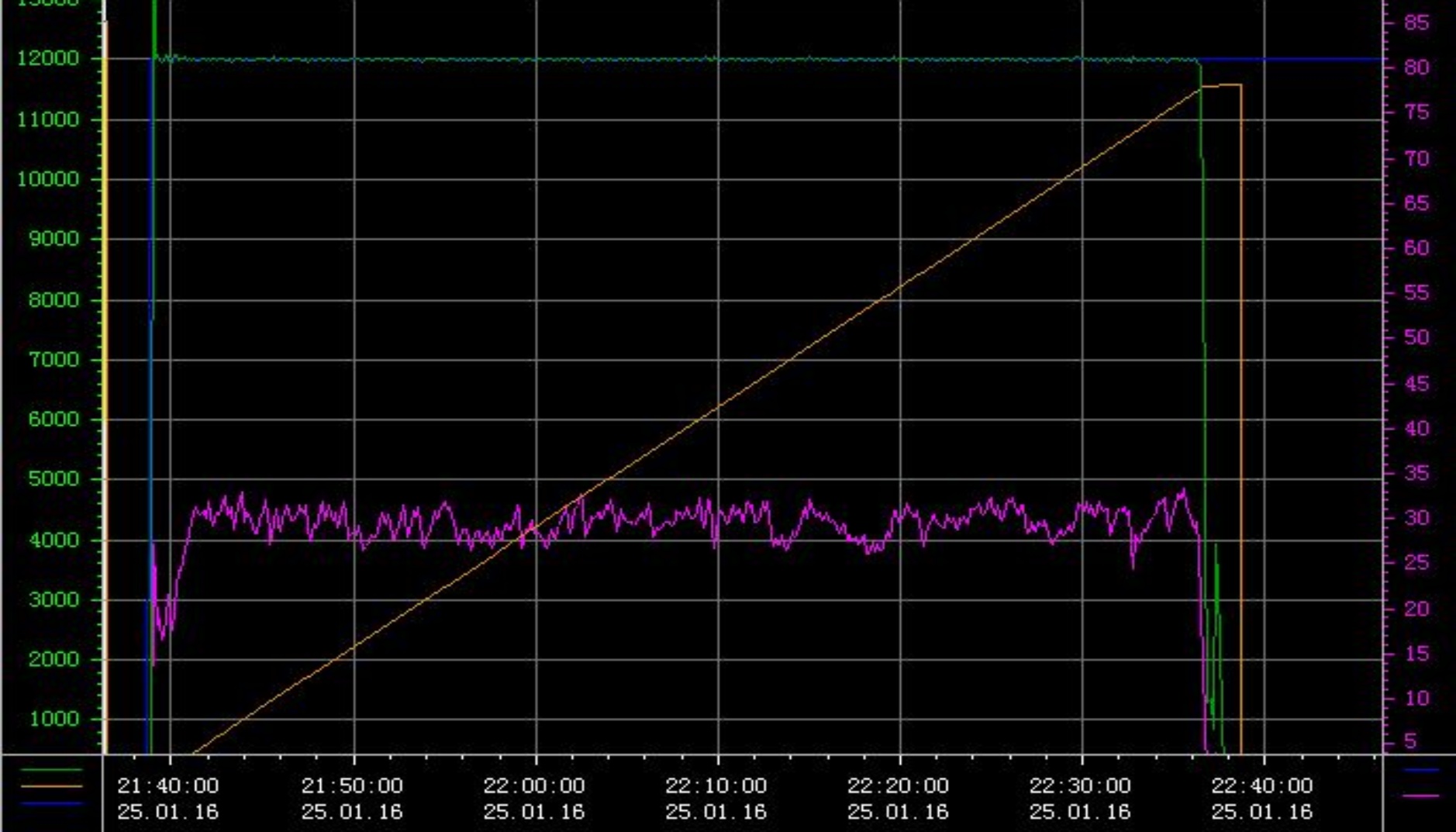Viewport: 1456px width, 832px height.
Task: Click the 55 label on magenta axis
Action: click(1416, 292)
